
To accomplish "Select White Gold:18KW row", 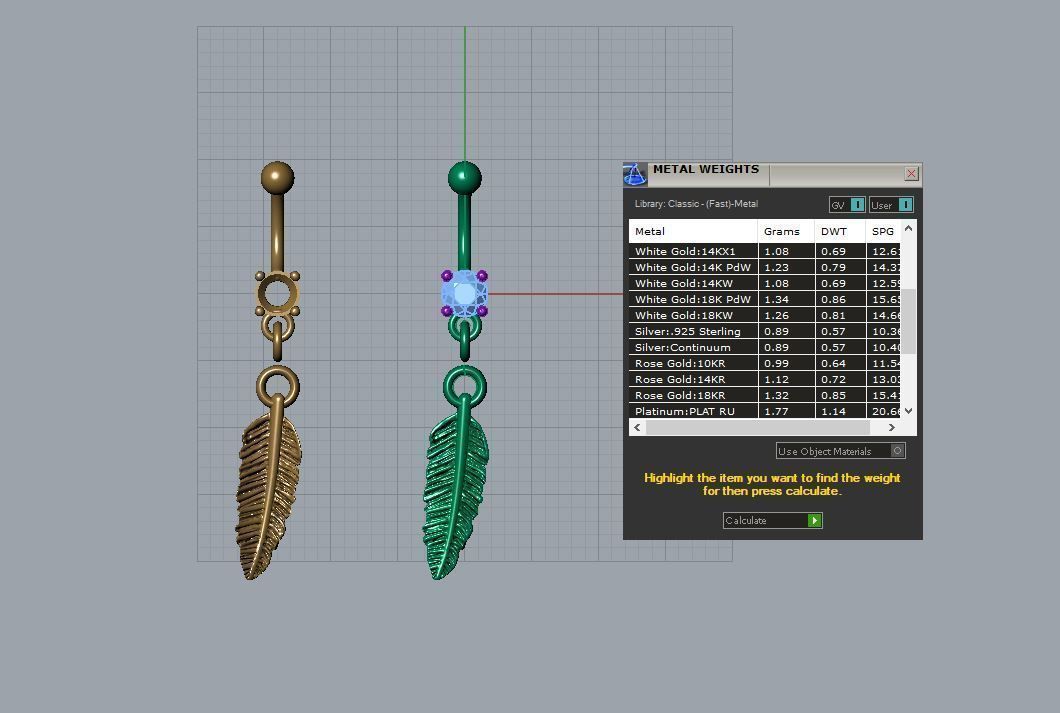I will (x=765, y=315).
